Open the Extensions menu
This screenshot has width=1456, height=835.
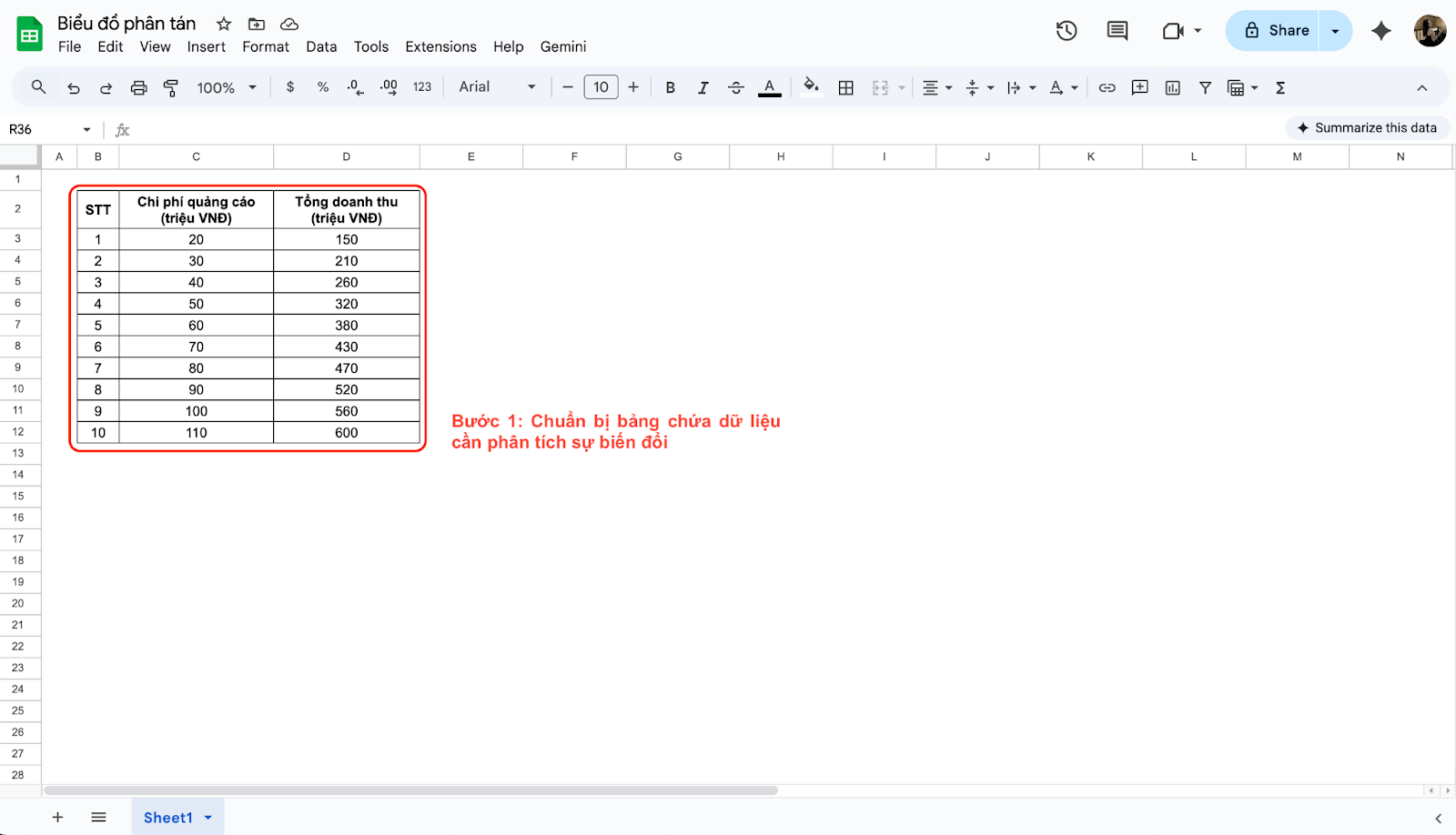coord(440,46)
